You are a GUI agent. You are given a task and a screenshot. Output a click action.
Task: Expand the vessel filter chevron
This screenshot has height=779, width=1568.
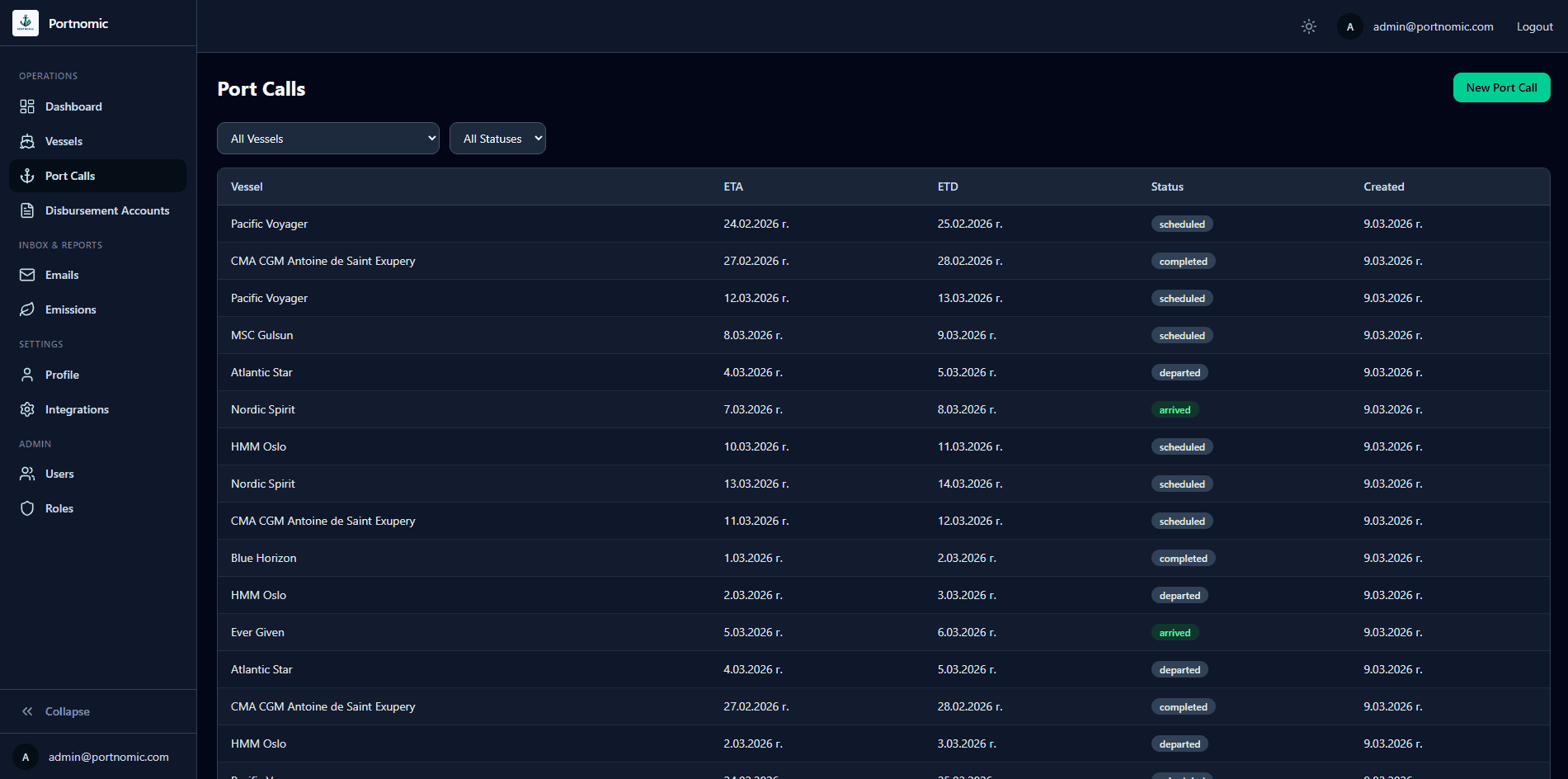tap(431, 138)
